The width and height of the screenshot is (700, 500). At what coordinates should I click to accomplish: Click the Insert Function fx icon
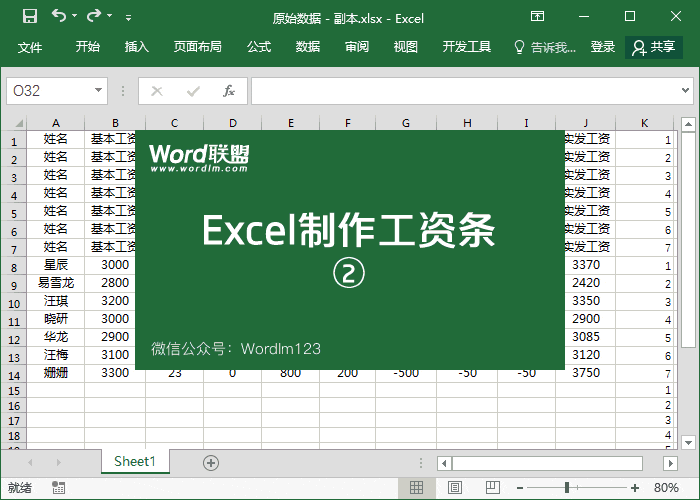228,91
